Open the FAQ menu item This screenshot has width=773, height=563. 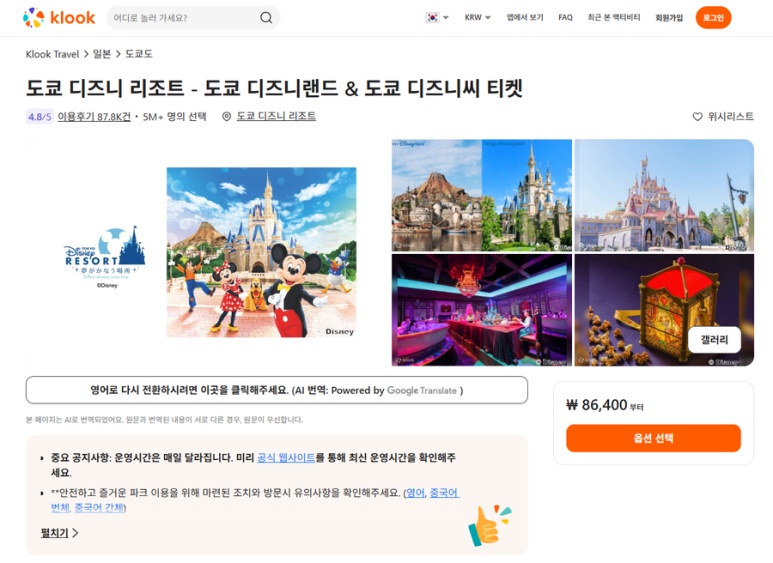[x=565, y=18]
